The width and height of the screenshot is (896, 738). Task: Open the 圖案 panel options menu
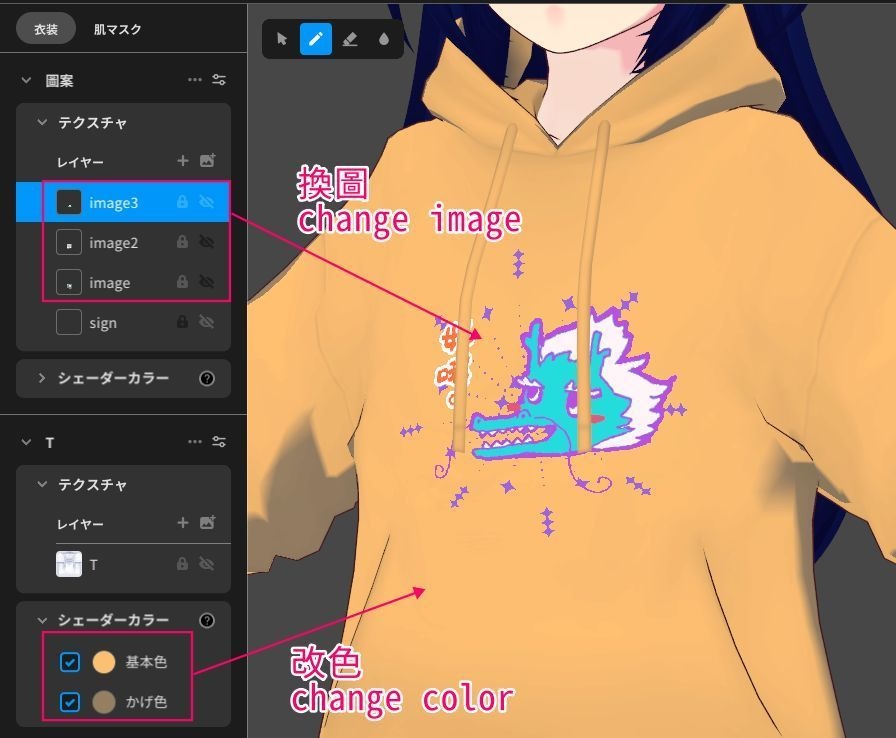pos(195,80)
